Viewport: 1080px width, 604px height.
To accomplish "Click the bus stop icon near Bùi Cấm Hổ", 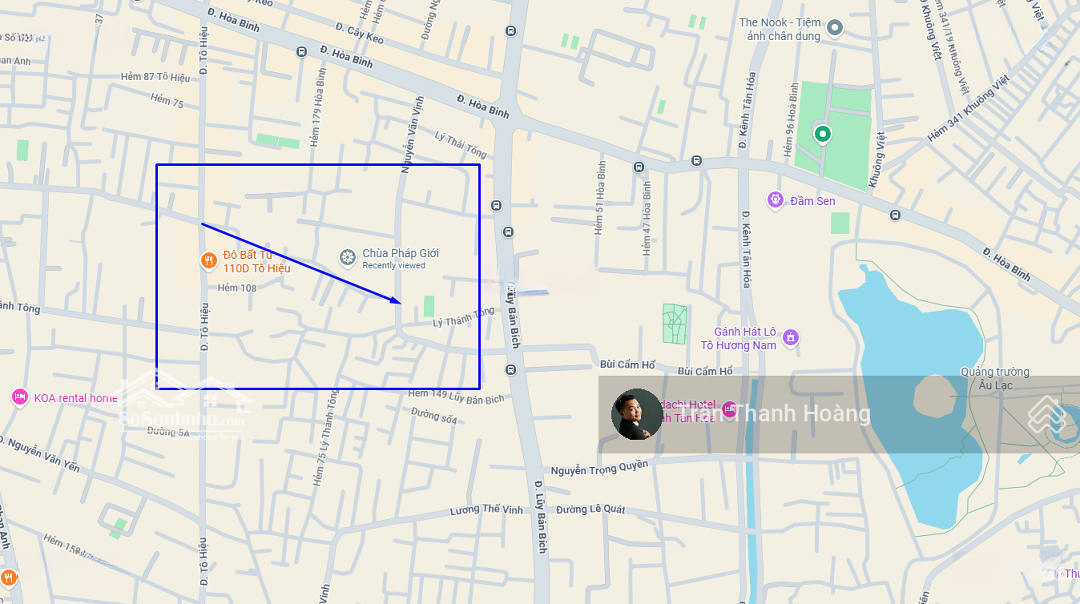I will point(510,370).
